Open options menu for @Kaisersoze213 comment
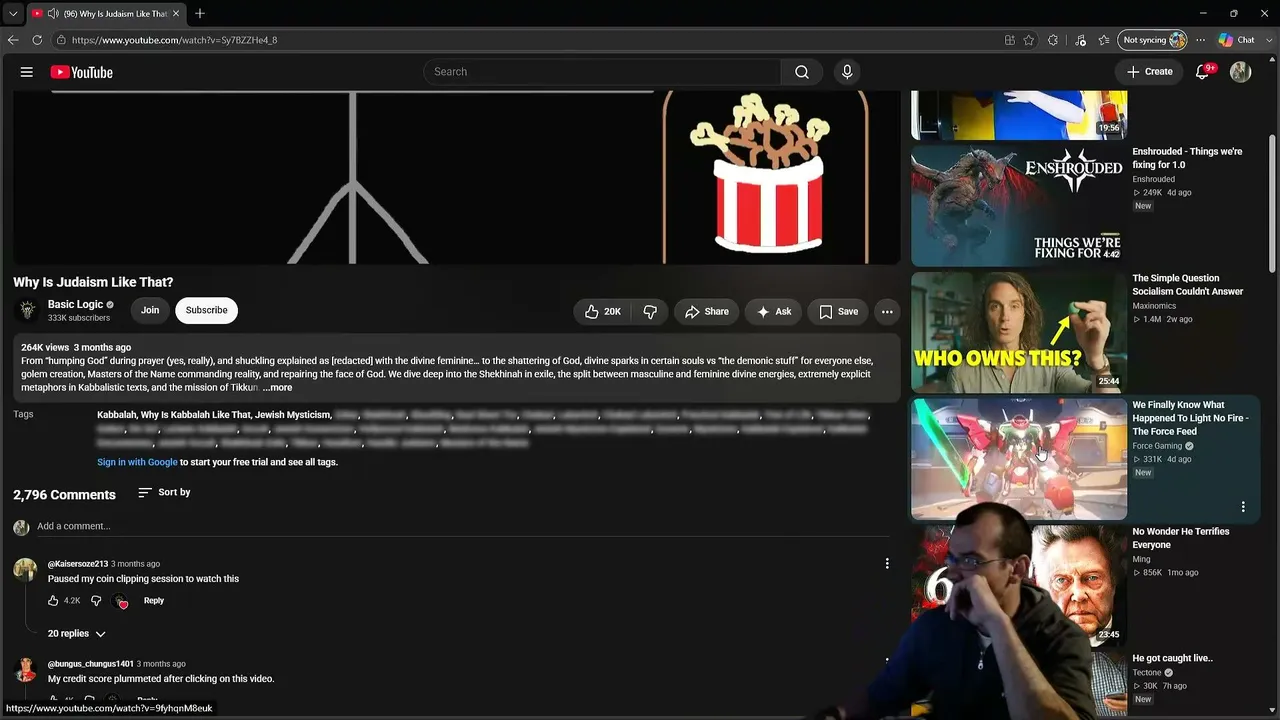The image size is (1280, 720). [x=887, y=564]
